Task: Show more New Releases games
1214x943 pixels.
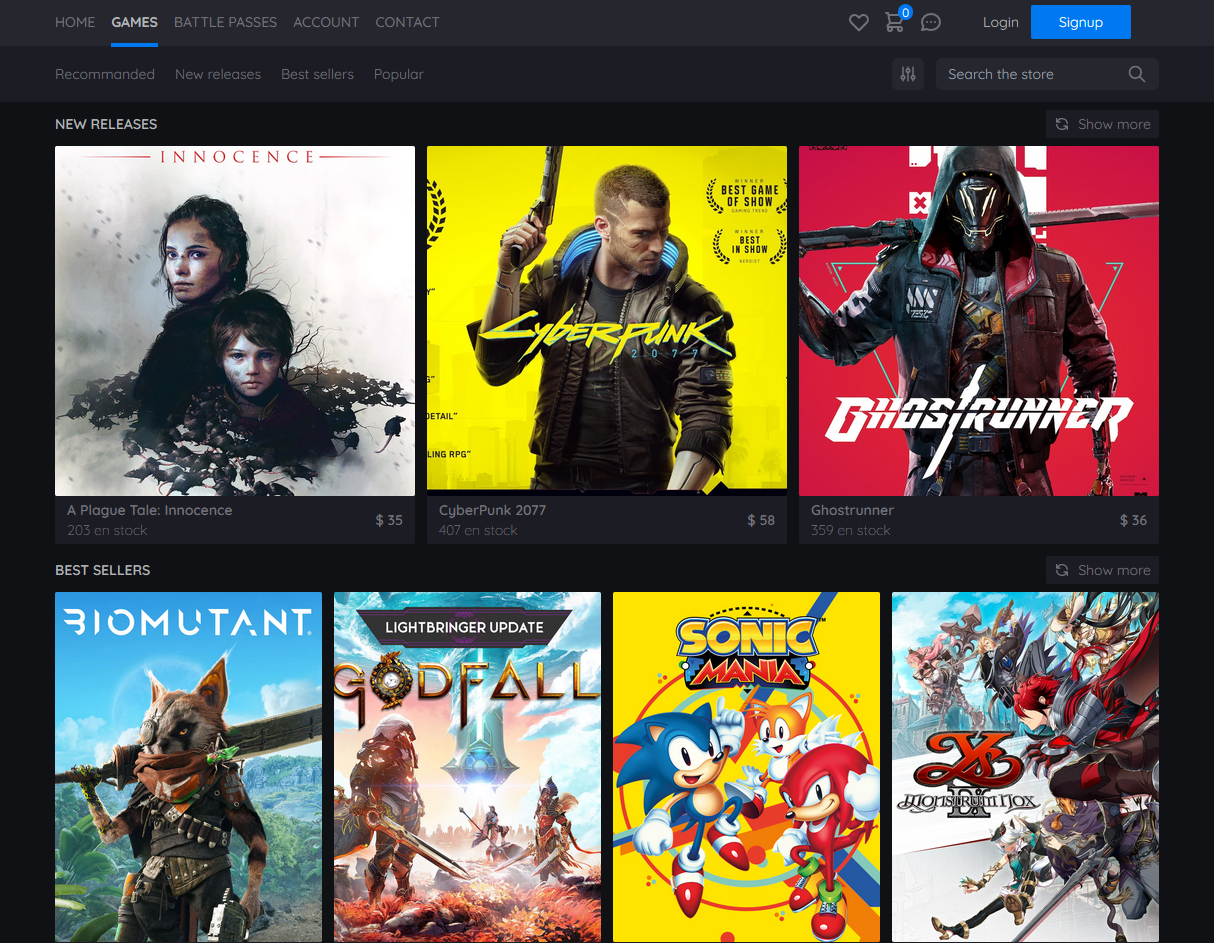Action: (x=1102, y=124)
